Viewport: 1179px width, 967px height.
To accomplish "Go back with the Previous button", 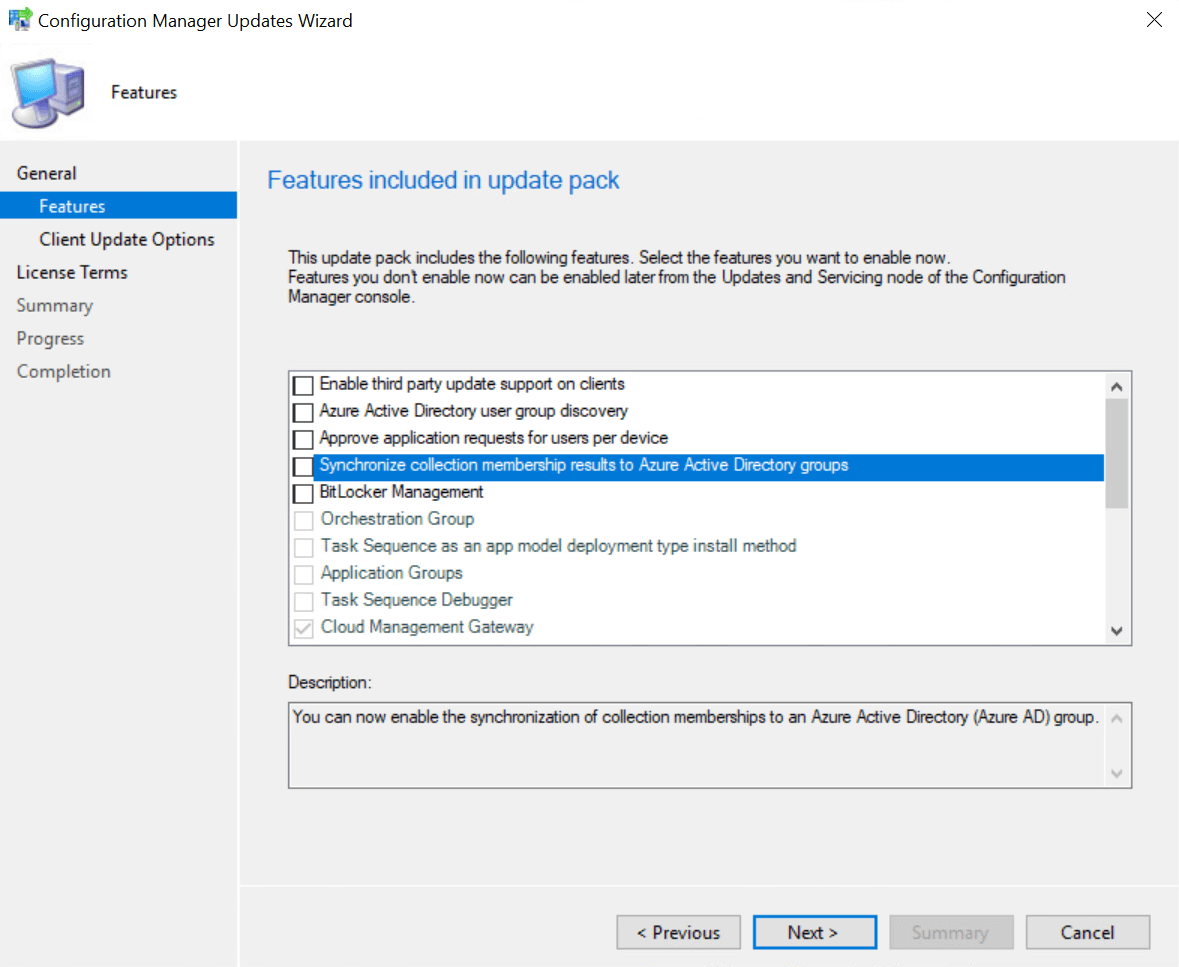I will click(x=678, y=932).
